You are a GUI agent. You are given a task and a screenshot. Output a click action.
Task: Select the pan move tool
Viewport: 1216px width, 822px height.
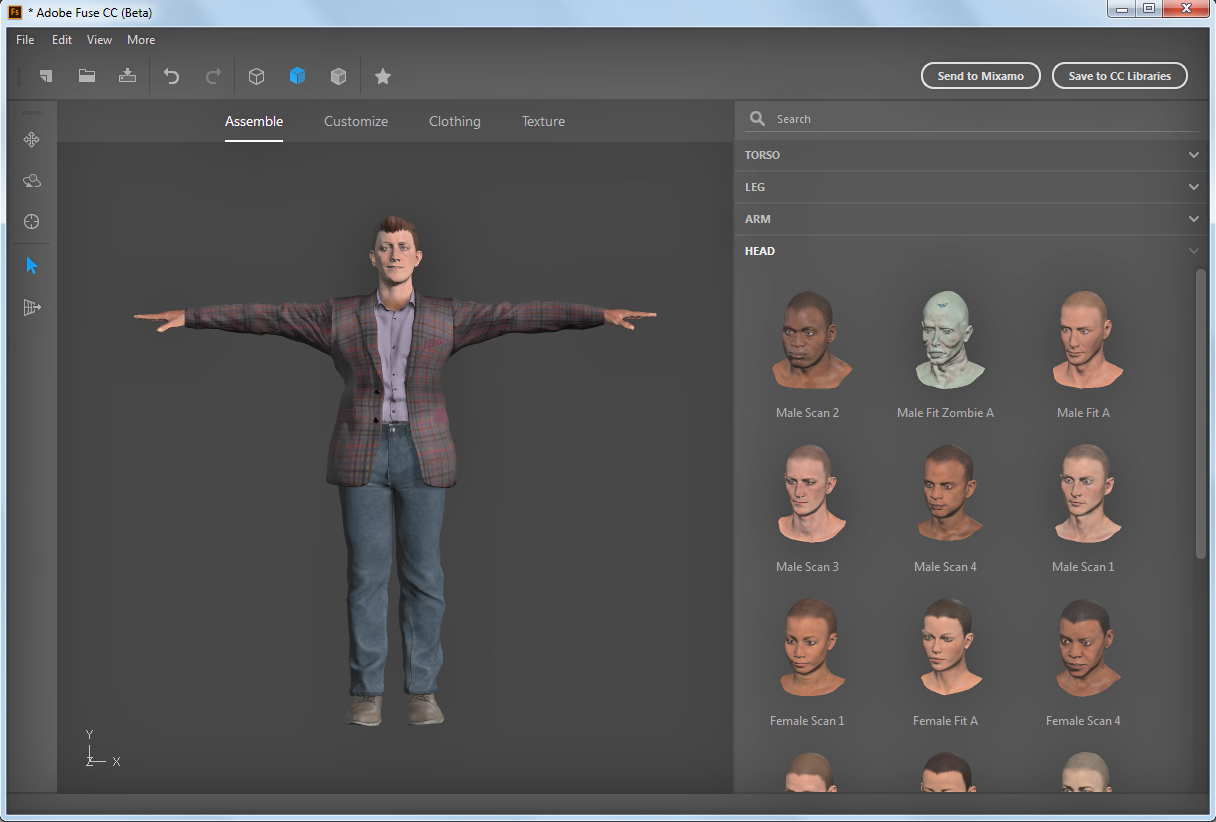(x=31, y=140)
